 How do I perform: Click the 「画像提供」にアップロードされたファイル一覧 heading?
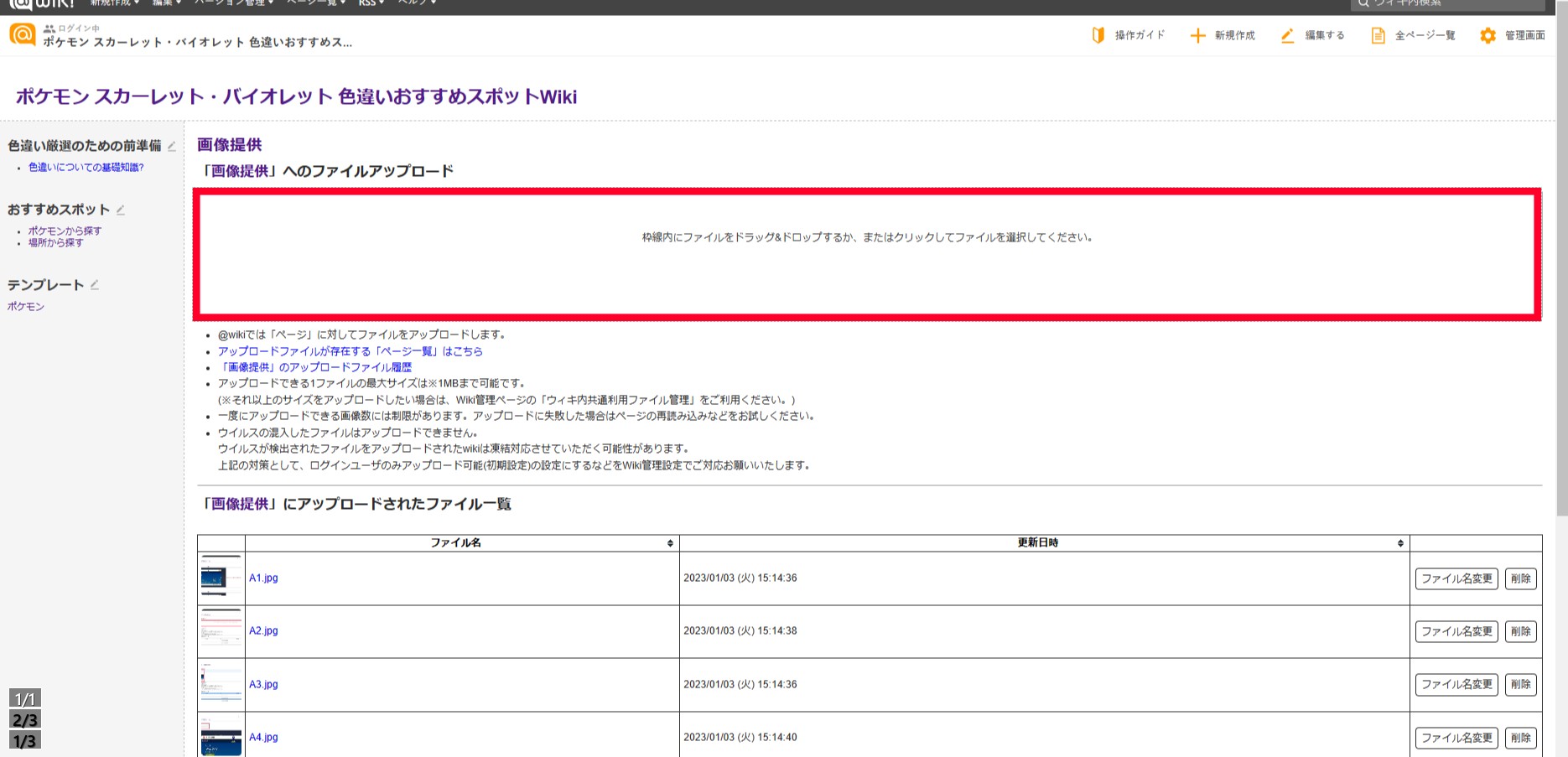pos(356,504)
